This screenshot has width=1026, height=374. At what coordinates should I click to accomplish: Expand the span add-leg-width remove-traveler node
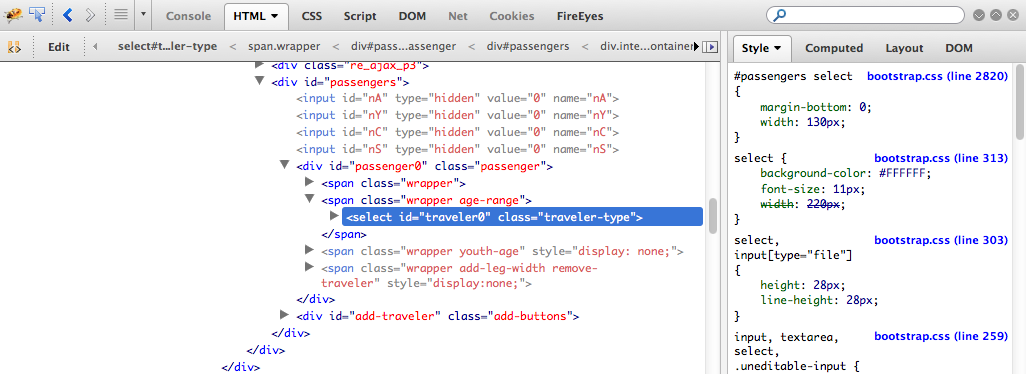(310, 266)
